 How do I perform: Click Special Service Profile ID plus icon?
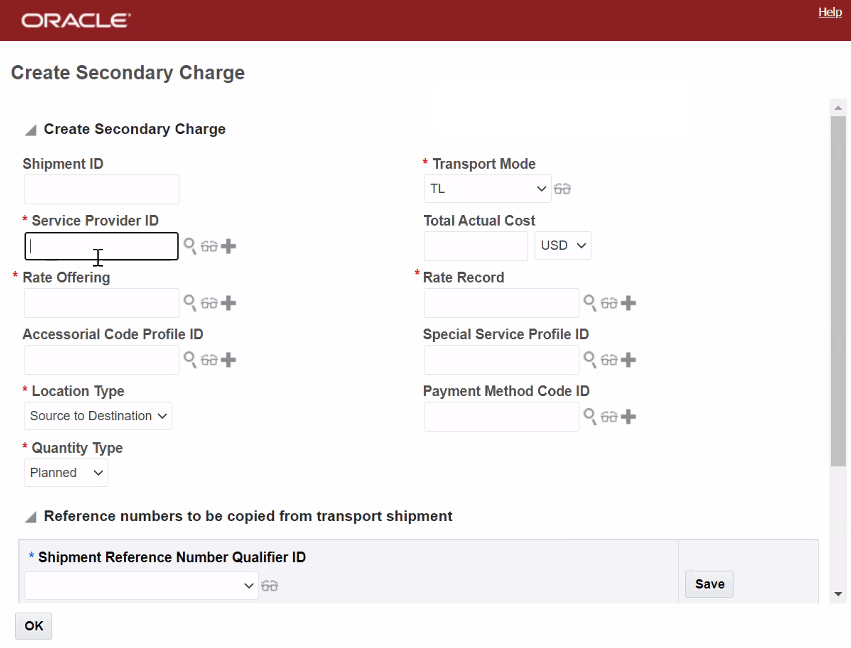pyautogui.click(x=629, y=360)
